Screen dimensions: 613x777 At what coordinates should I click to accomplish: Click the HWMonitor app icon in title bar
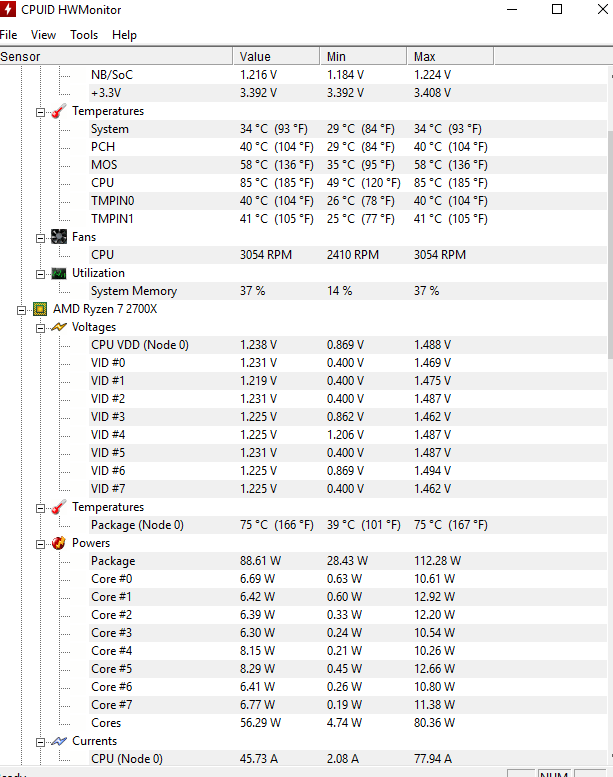[9, 10]
